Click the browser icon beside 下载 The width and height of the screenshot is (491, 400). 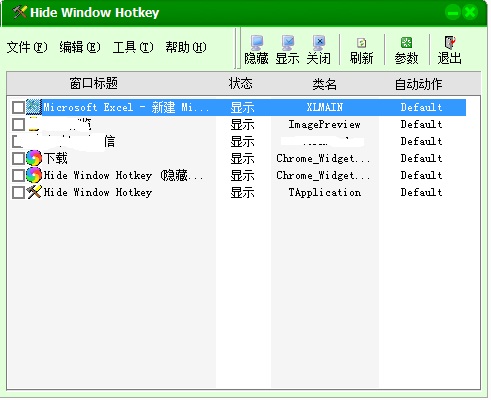34,158
